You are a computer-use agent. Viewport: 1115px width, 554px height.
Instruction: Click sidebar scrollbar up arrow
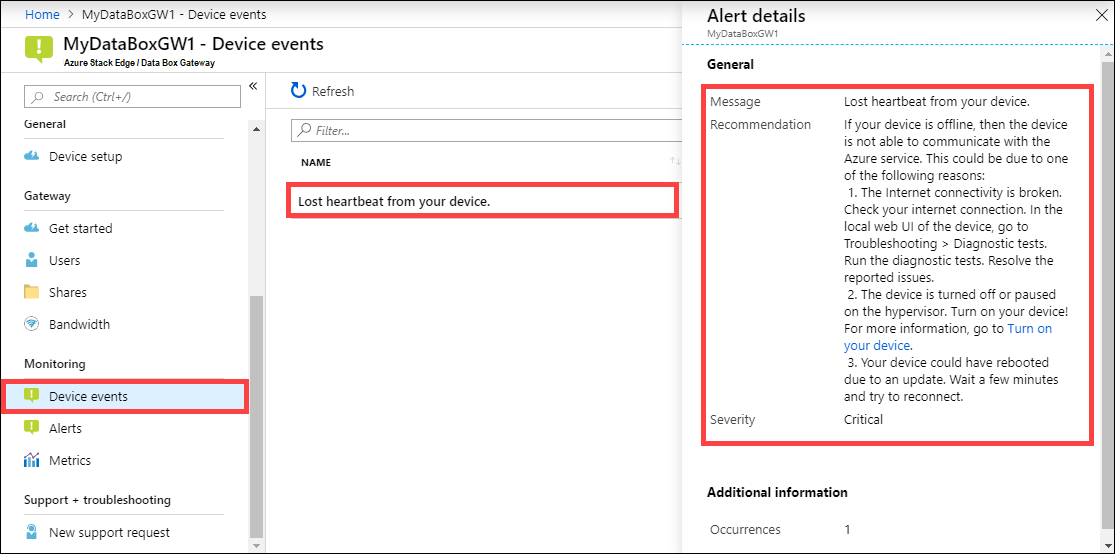click(x=256, y=128)
